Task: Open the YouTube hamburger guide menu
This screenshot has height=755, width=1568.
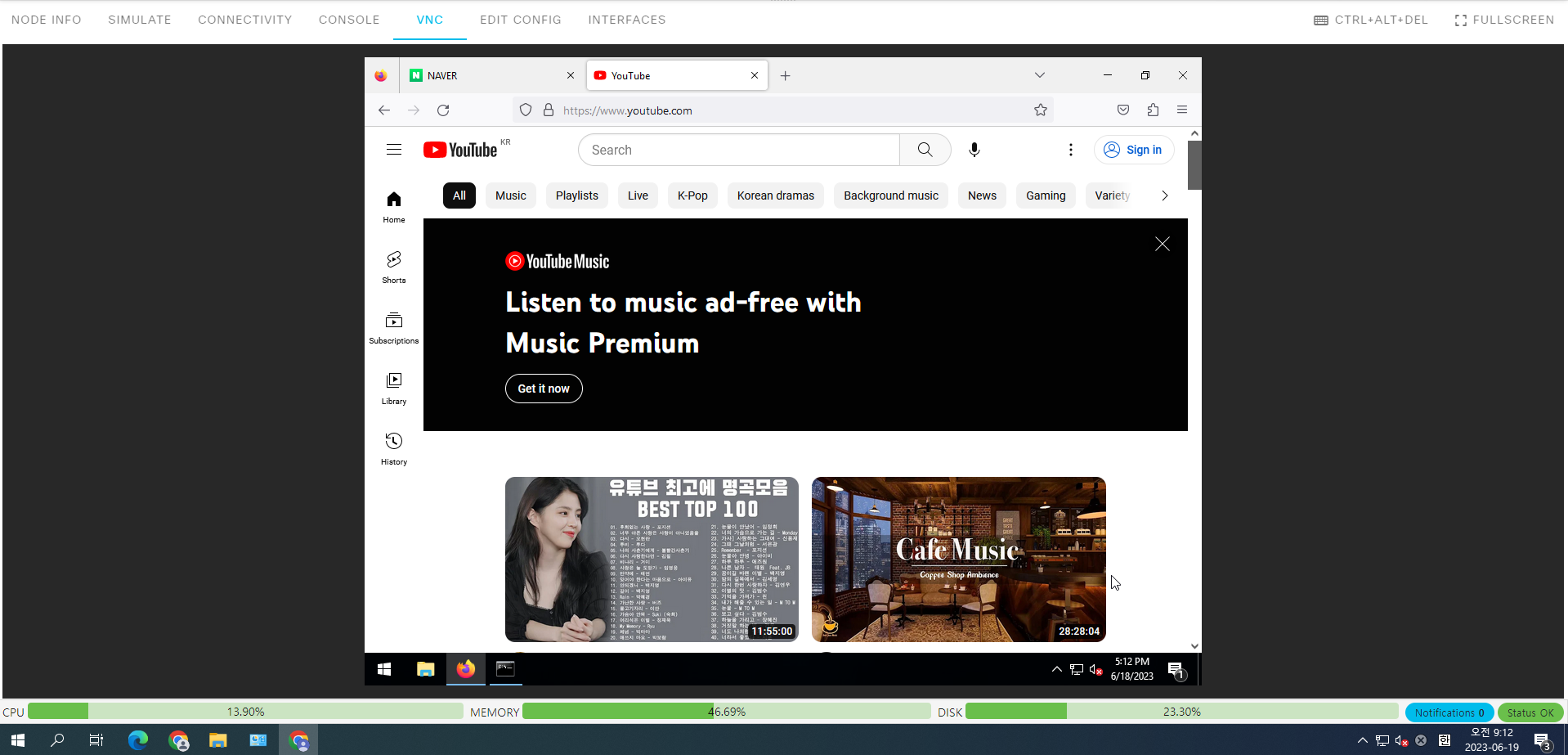Action: 394,150
